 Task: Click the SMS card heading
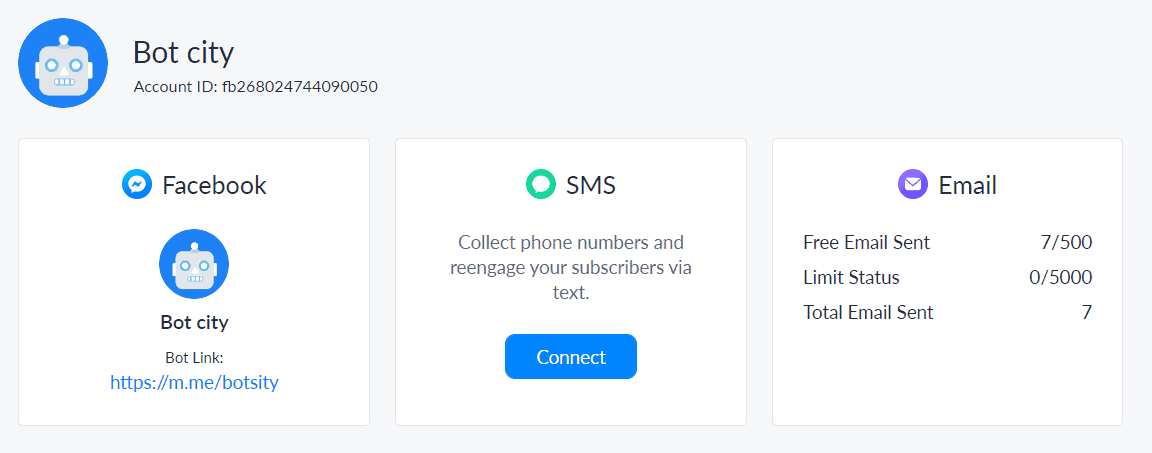point(591,185)
